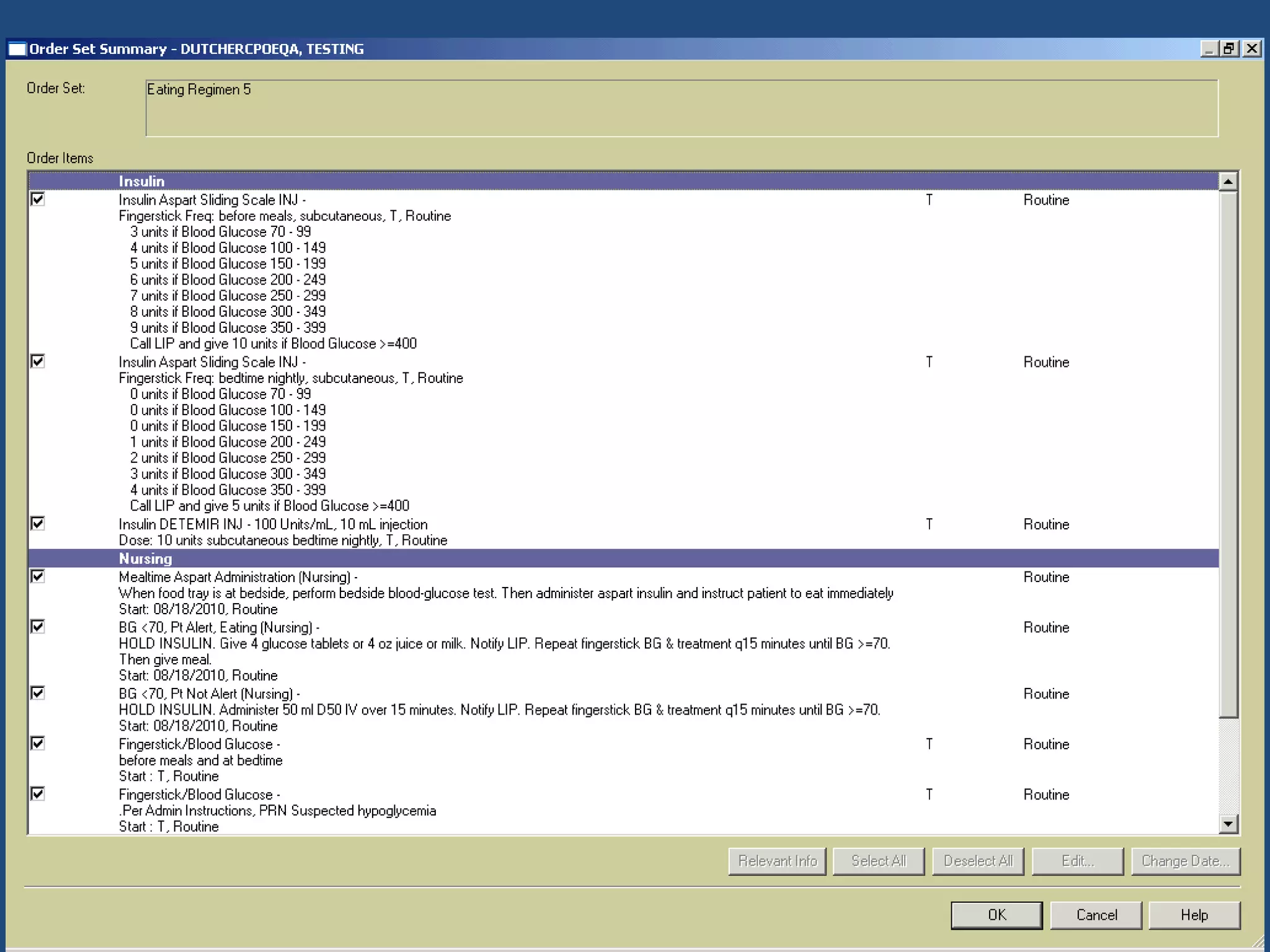
Task: Click the Change Date... button
Action: coord(1186,862)
